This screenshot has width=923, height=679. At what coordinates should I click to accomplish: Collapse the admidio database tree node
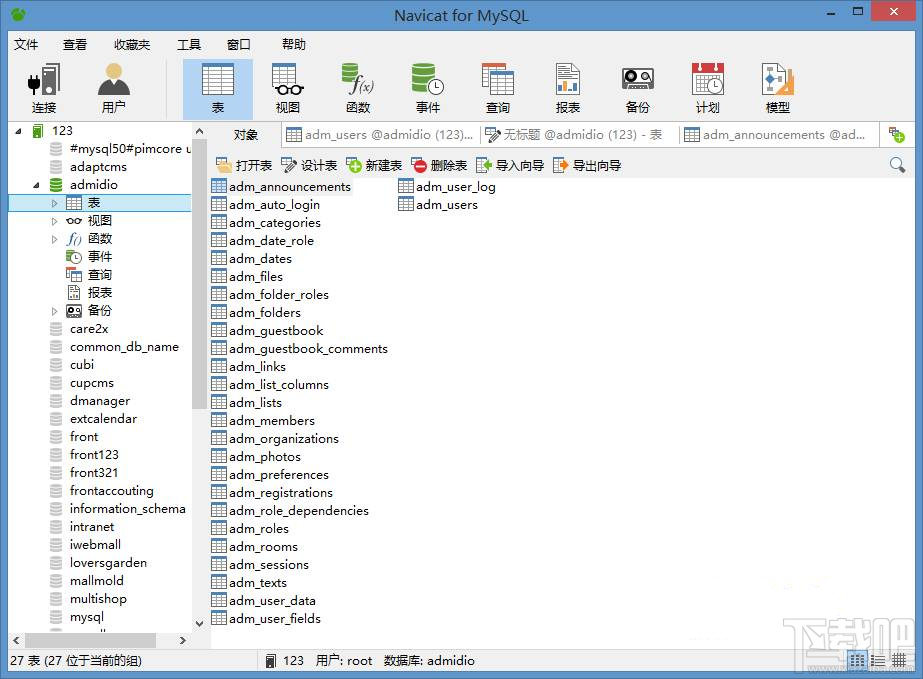click(37, 185)
